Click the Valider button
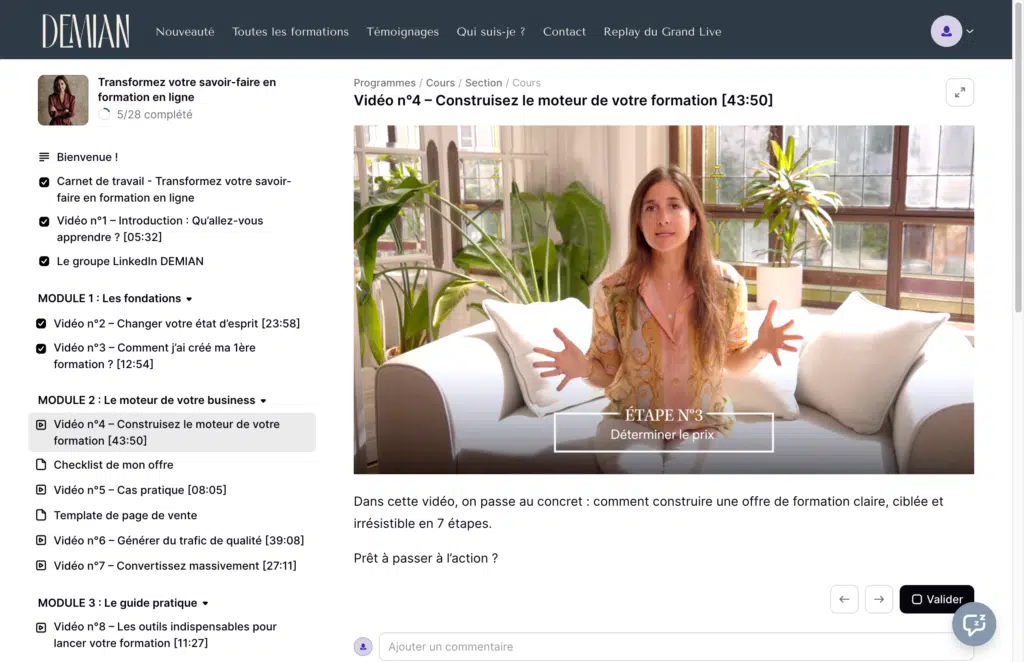The image size is (1024, 662). tap(936, 599)
